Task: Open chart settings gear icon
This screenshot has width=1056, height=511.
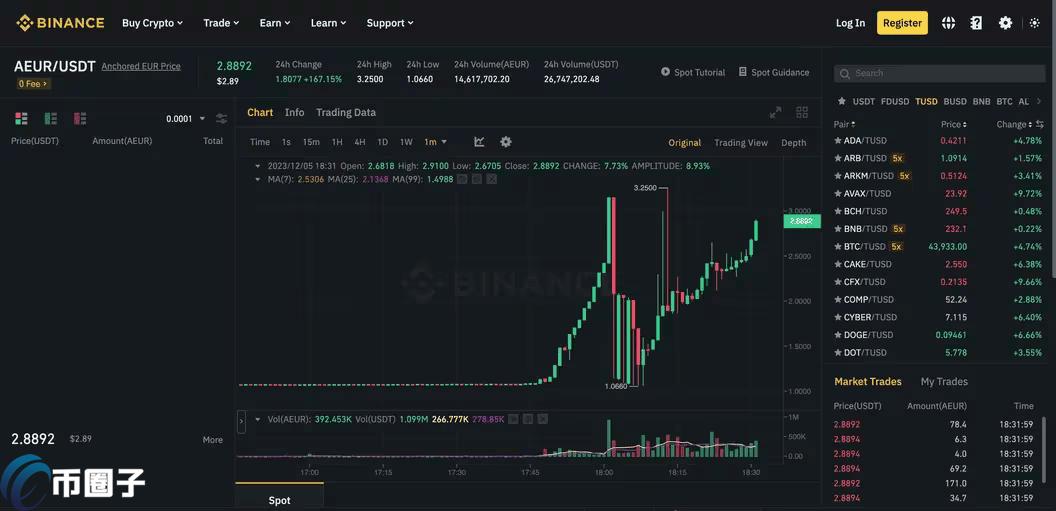Action: (x=506, y=142)
